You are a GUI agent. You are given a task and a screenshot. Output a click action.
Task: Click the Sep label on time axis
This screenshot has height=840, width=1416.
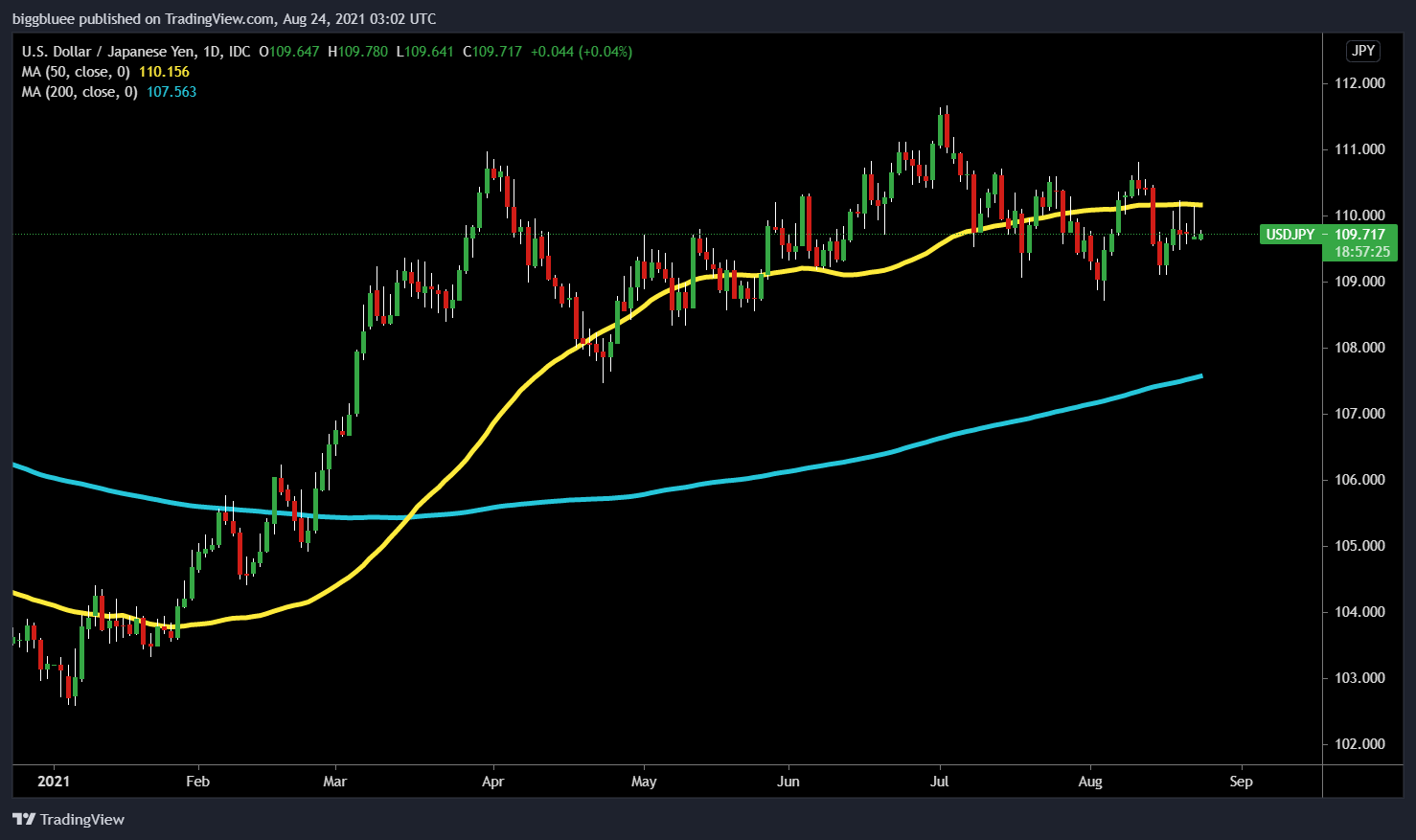[1241, 782]
